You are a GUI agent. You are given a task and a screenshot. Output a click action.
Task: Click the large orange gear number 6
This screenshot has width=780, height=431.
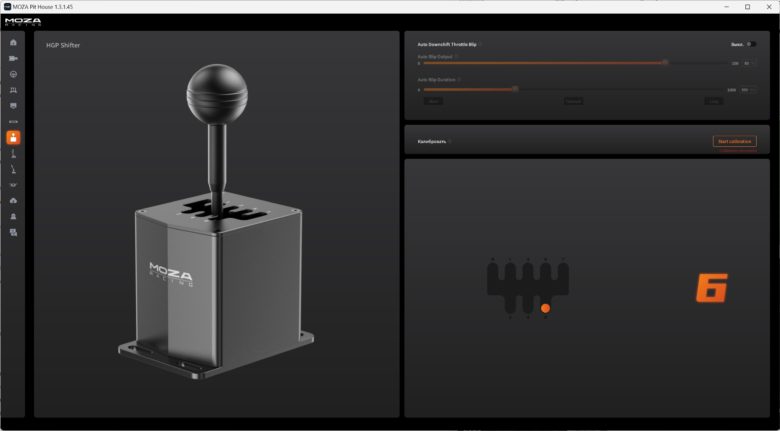(711, 287)
